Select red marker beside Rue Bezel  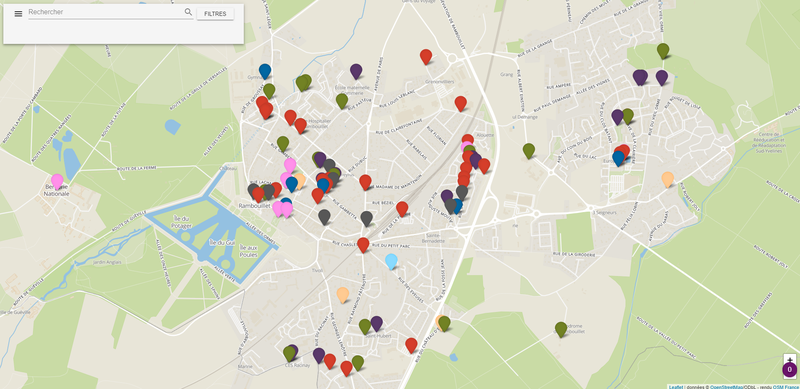point(402,208)
